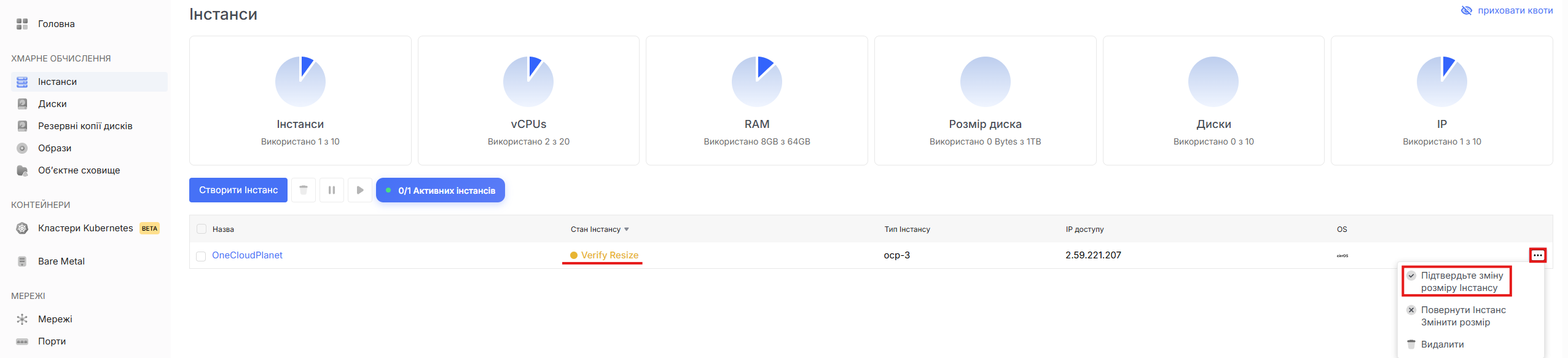The height and width of the screenshot is (358, 1568).
Task: Open the OneCloudPlanet instance link
Action: [x=247, y=255]
